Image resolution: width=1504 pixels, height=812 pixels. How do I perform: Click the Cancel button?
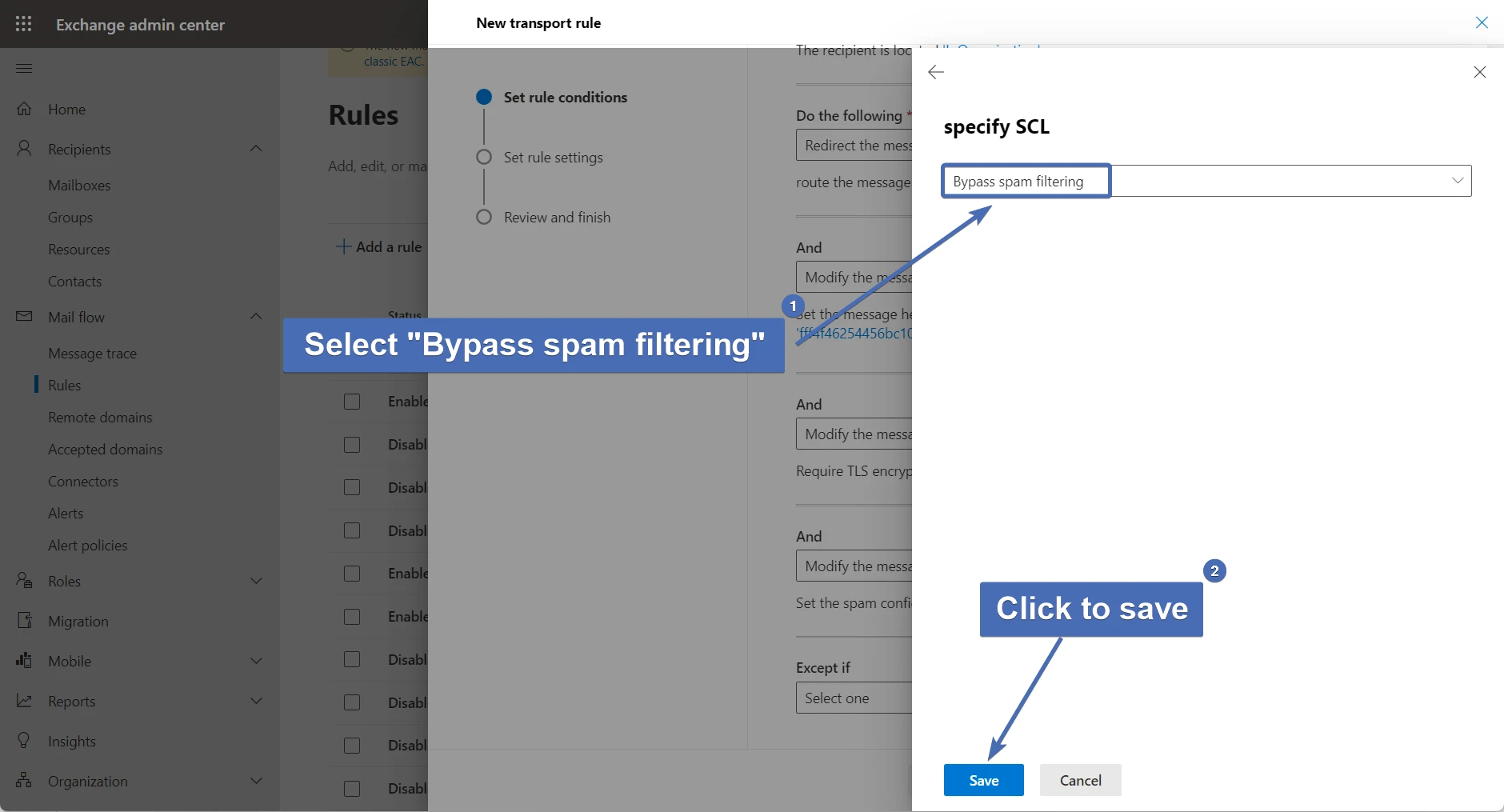point(1080,780)
